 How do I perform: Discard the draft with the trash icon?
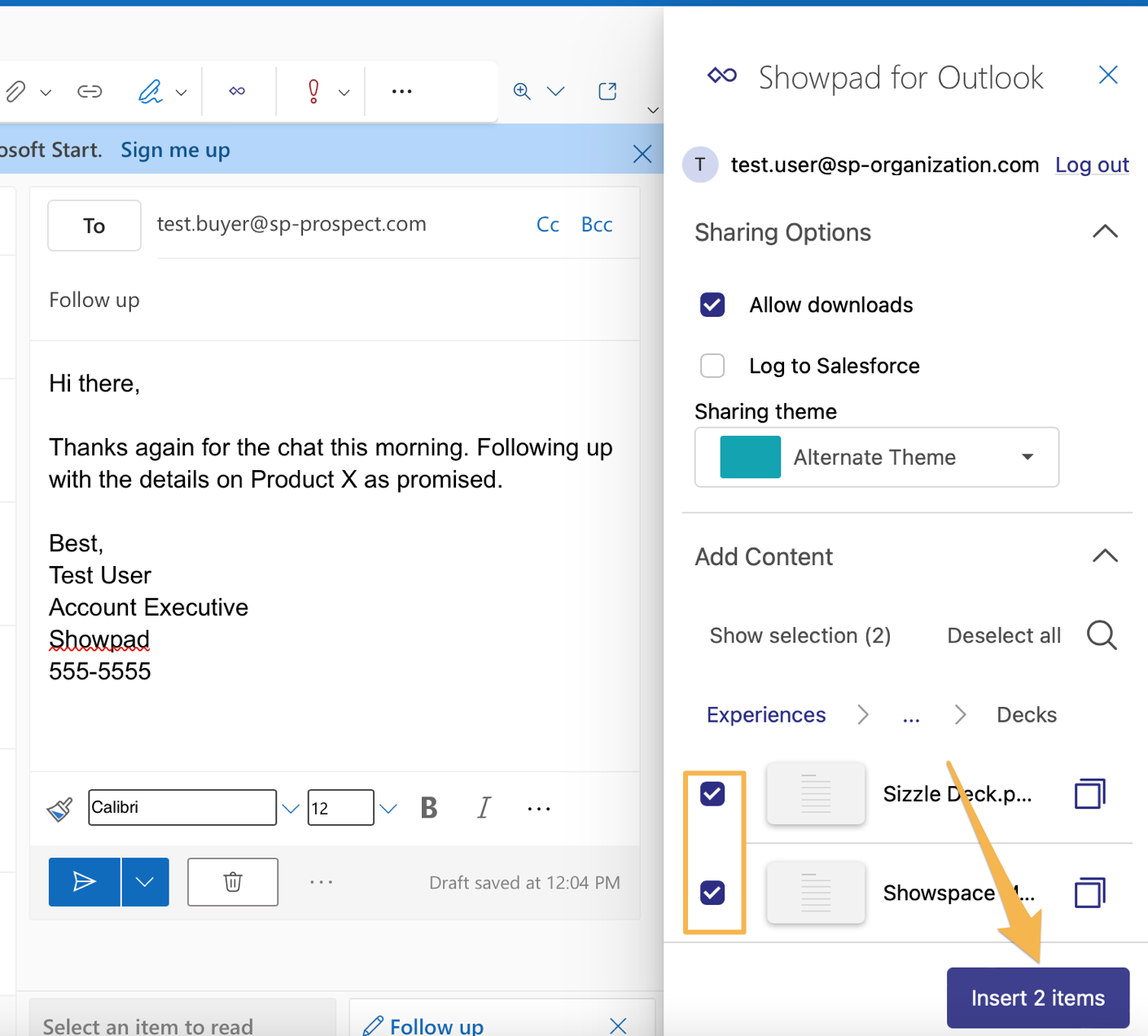click(x=233, y=882)
